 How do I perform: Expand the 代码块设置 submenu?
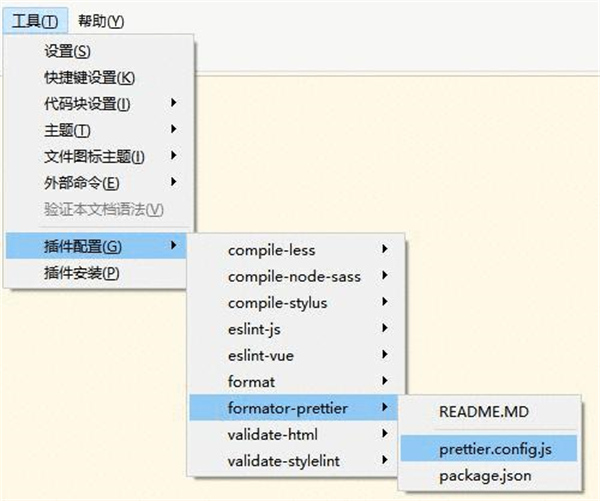coord(99,104)
